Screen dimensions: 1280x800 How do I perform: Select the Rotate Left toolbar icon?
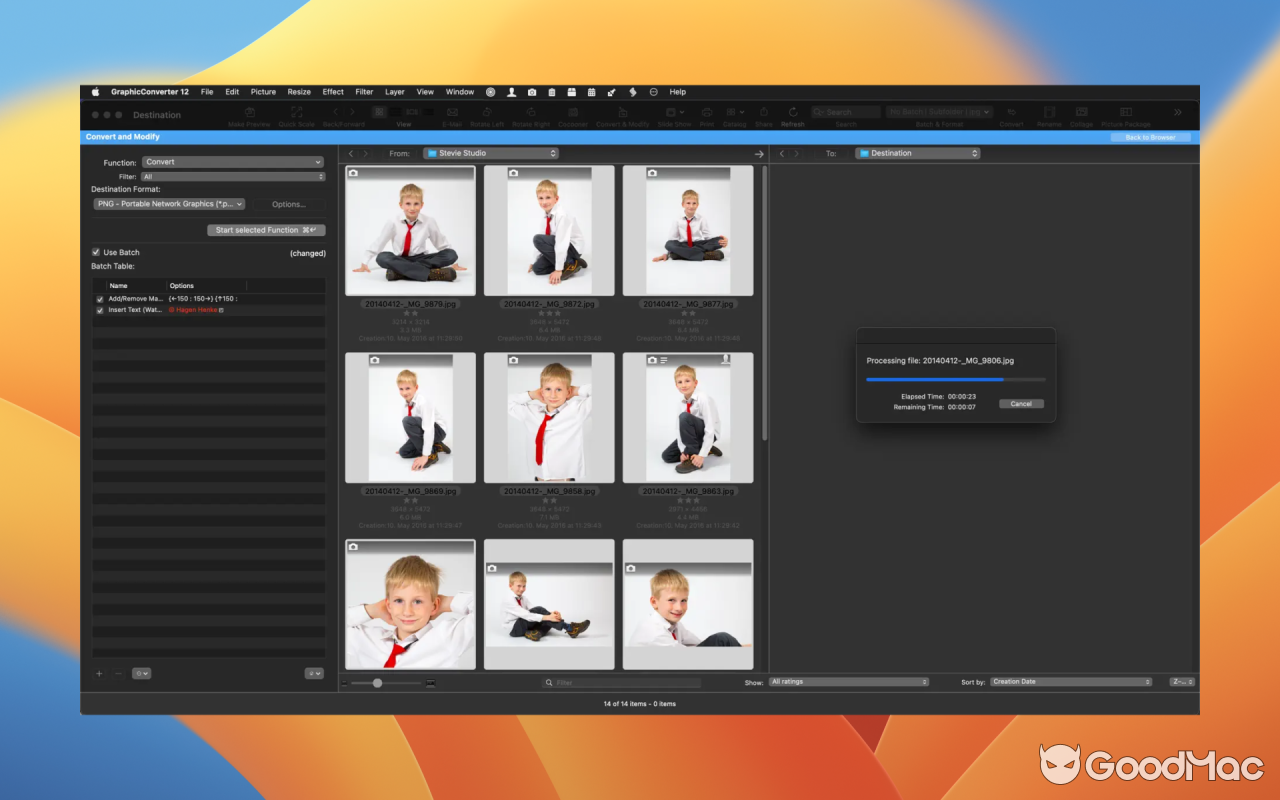pos(487,113)
